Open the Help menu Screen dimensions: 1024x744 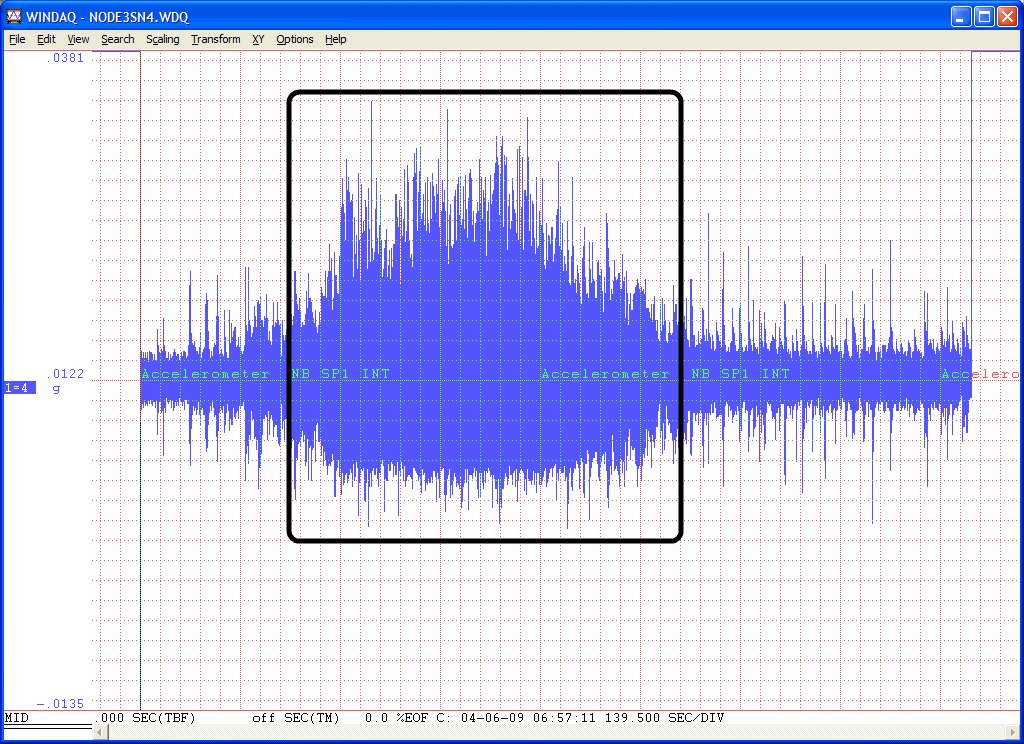pos(336,39)
